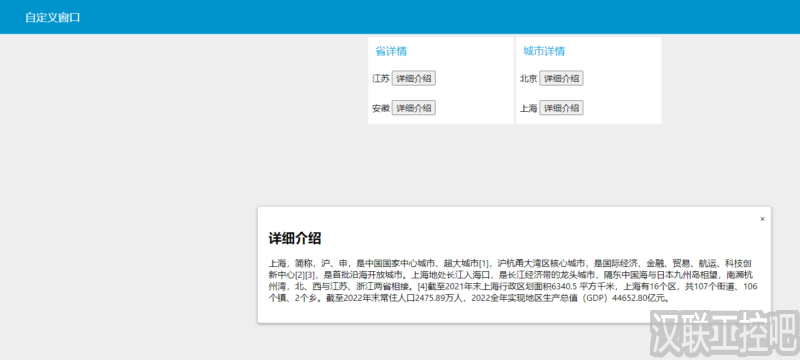
Task: Close the 详细介绍 popup with ×
Action: point(762,219)
